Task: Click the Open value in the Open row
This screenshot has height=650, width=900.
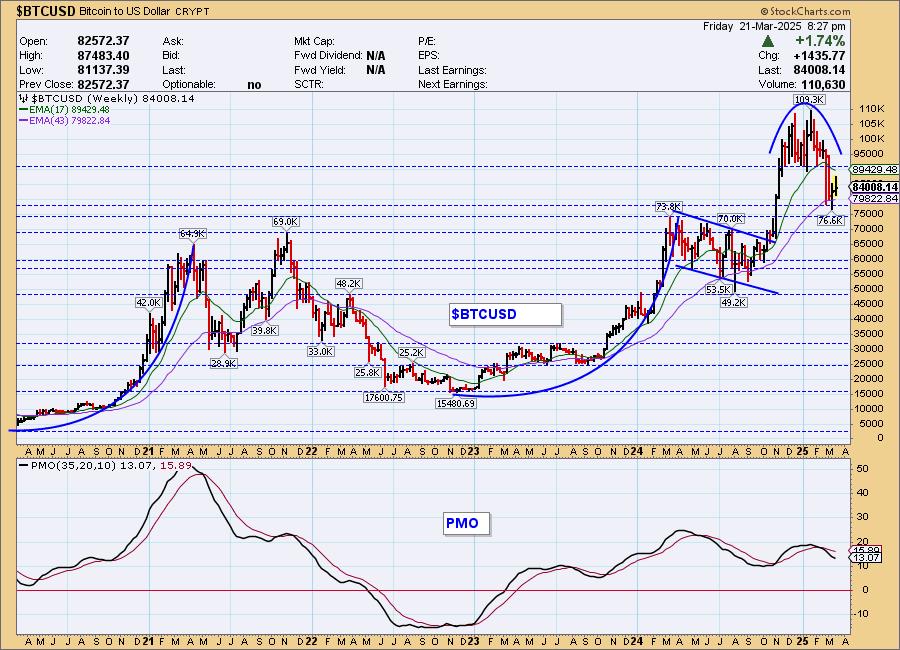Action: pos(103,41)
